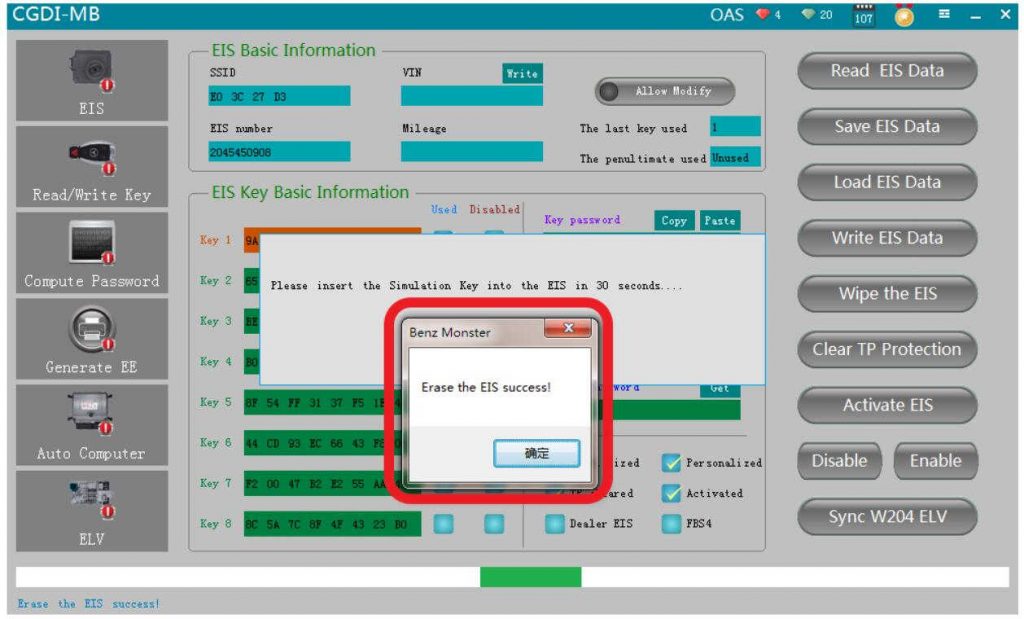1024x619 pixels.
Task: Click the Key 5 data field
Action: pos(323,403)
